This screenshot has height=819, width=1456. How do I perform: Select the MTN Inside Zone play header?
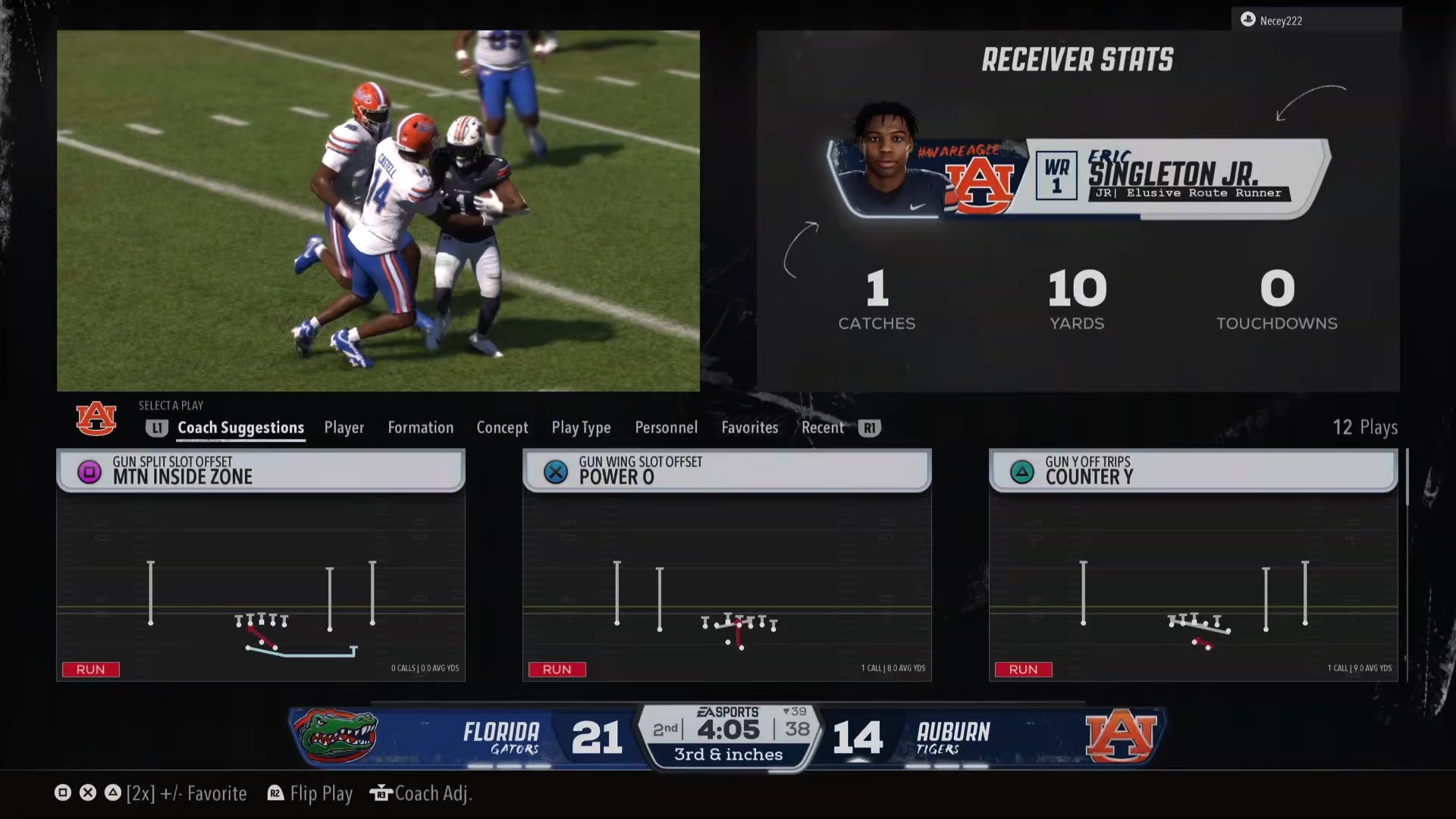point(261,470)
